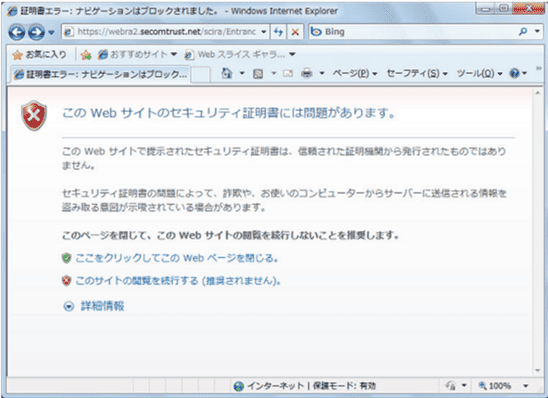Open the feeds dropdown arrow
The width and height of the screenshot is (548, 398).
pos(274,73)
